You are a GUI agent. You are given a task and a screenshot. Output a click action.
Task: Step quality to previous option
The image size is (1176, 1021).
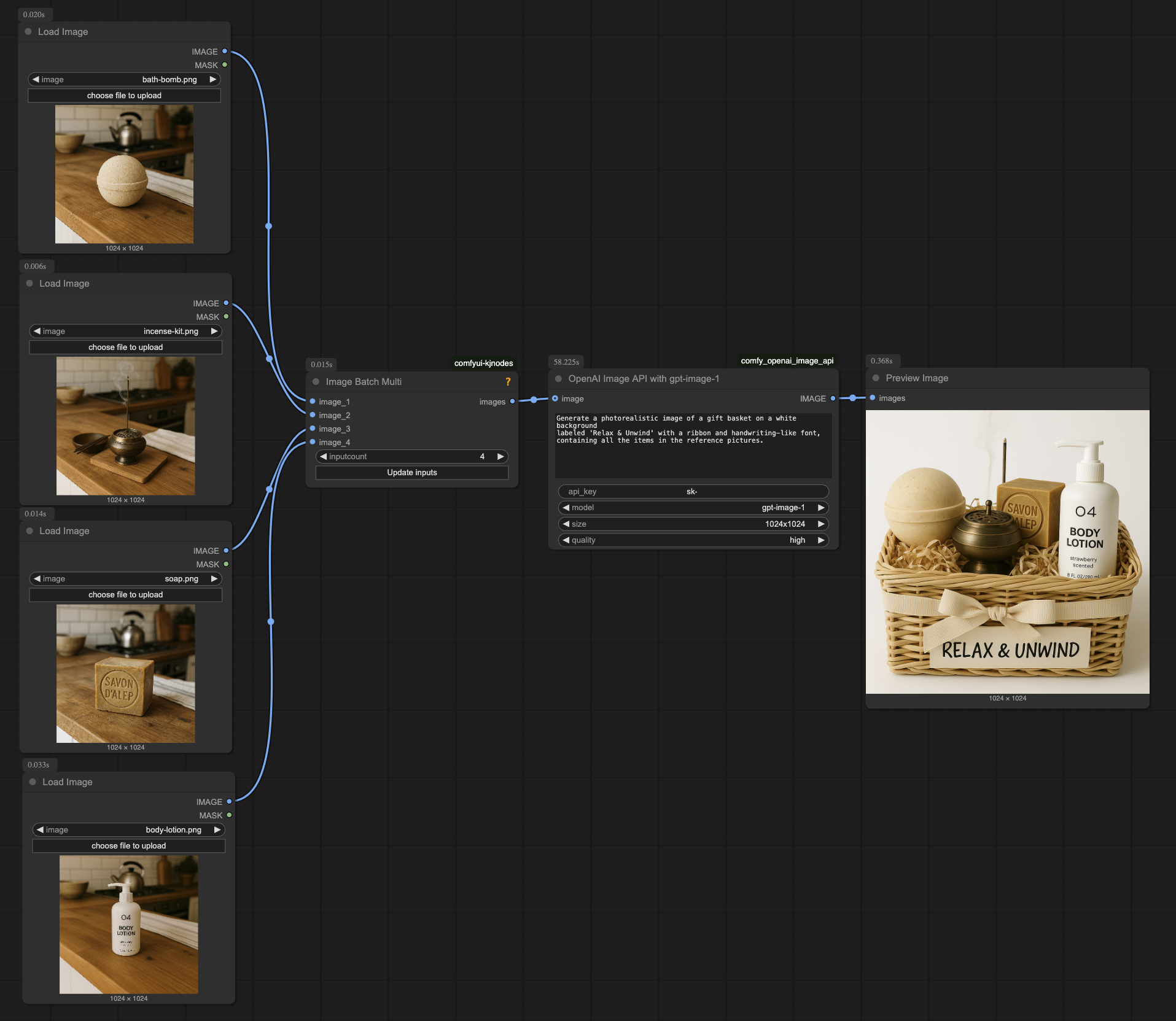coord(566,540)
